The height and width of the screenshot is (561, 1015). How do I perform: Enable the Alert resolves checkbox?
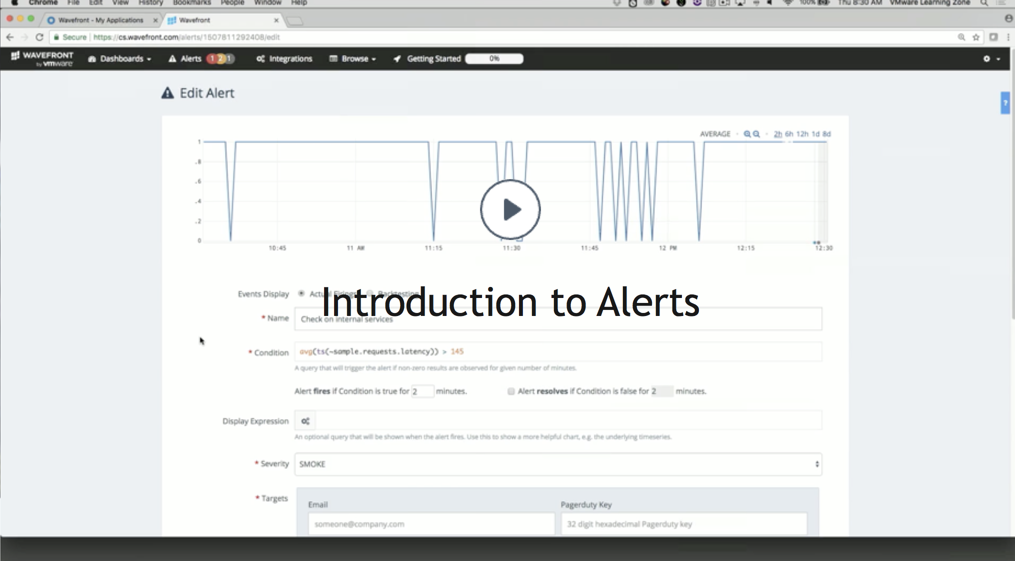click(511, 391)
